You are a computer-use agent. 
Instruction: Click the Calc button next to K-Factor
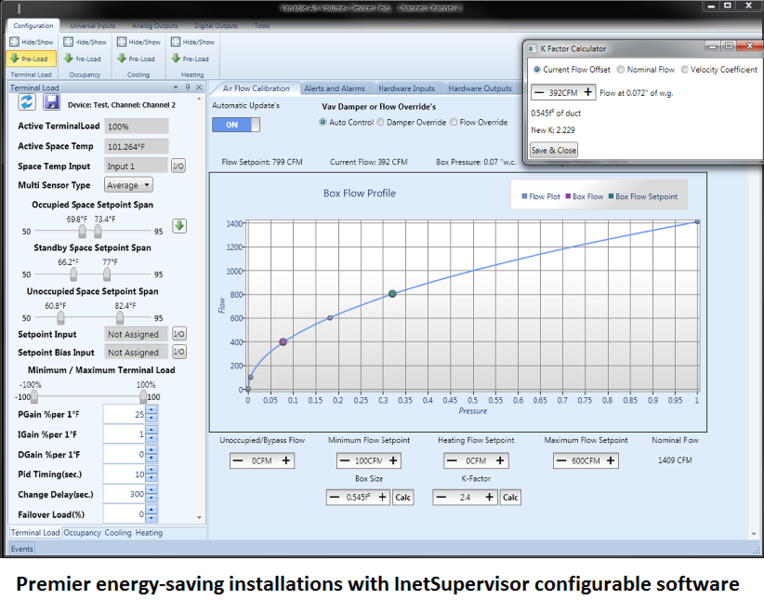click(x=510, y=497)
